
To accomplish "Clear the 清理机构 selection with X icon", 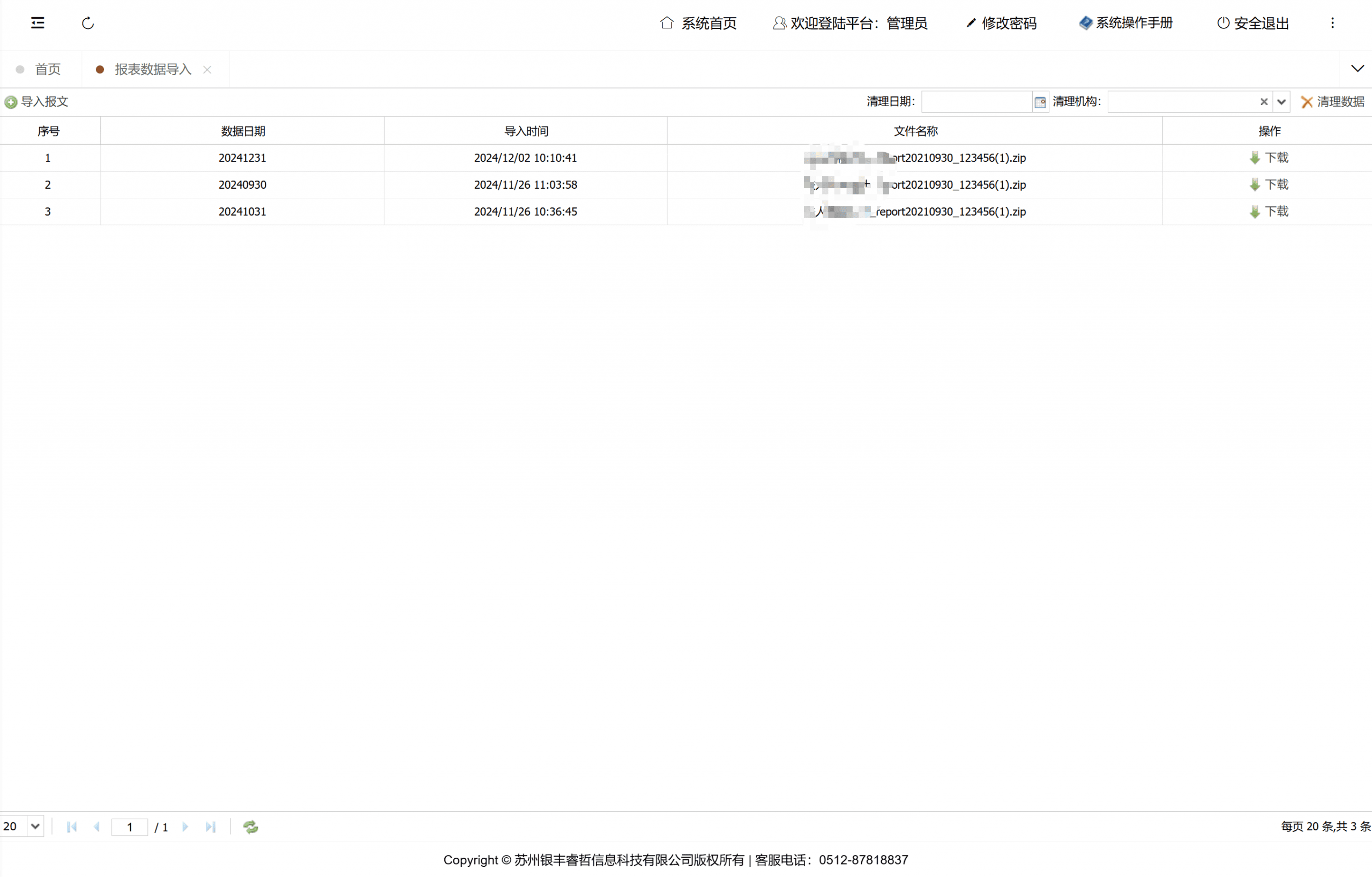I will point(1264,102).
